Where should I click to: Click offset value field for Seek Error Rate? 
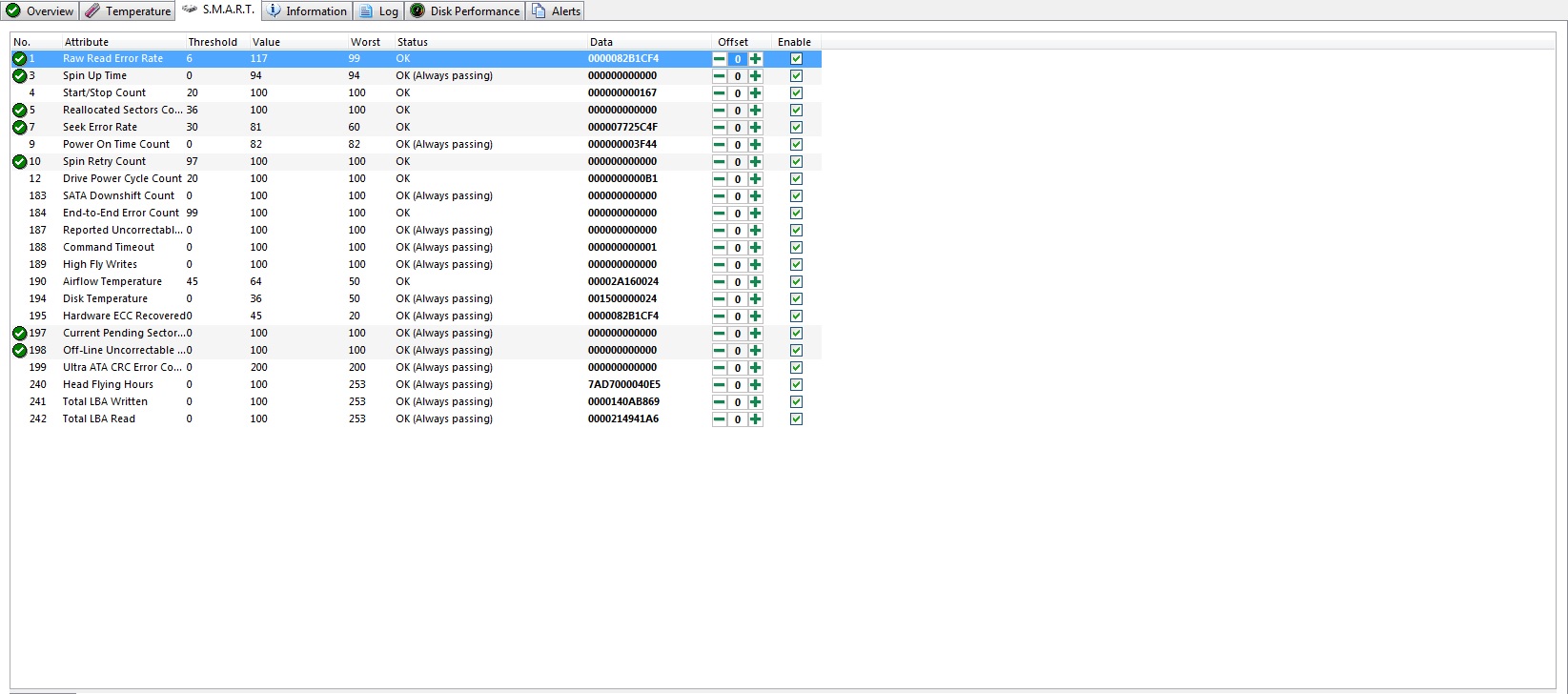(738, 128)
